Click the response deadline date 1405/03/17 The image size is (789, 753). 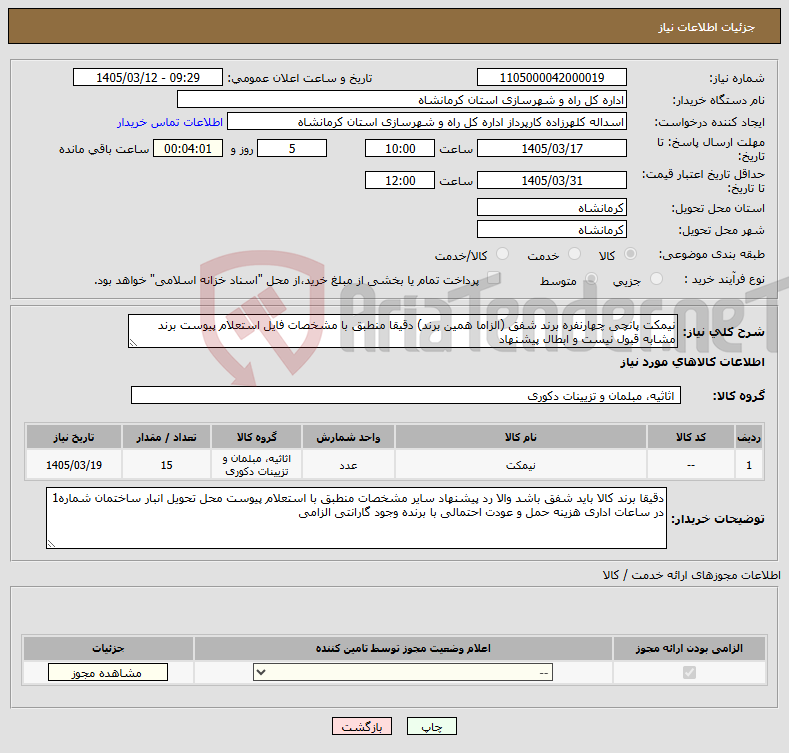click(551, 148)
